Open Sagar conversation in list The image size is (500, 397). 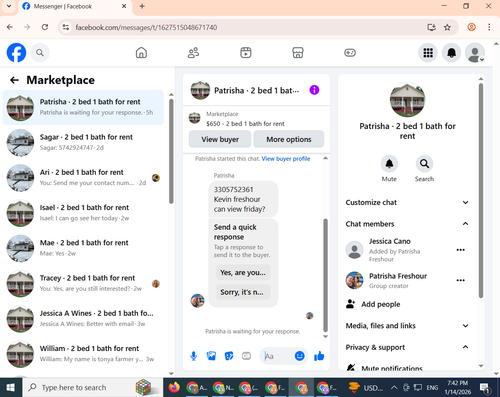pos(83,143)
